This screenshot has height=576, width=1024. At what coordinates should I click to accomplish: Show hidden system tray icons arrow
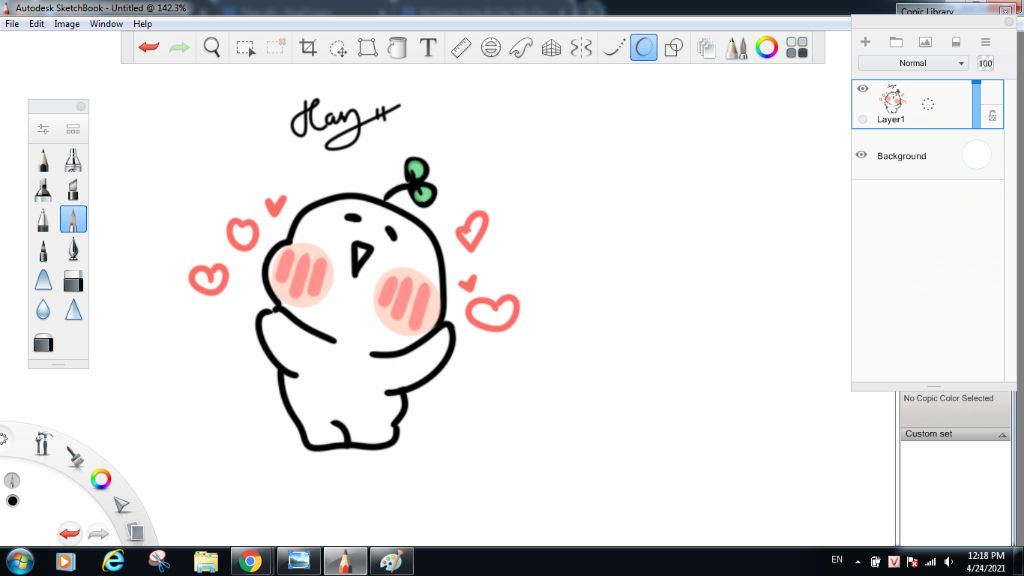[857, 562]
